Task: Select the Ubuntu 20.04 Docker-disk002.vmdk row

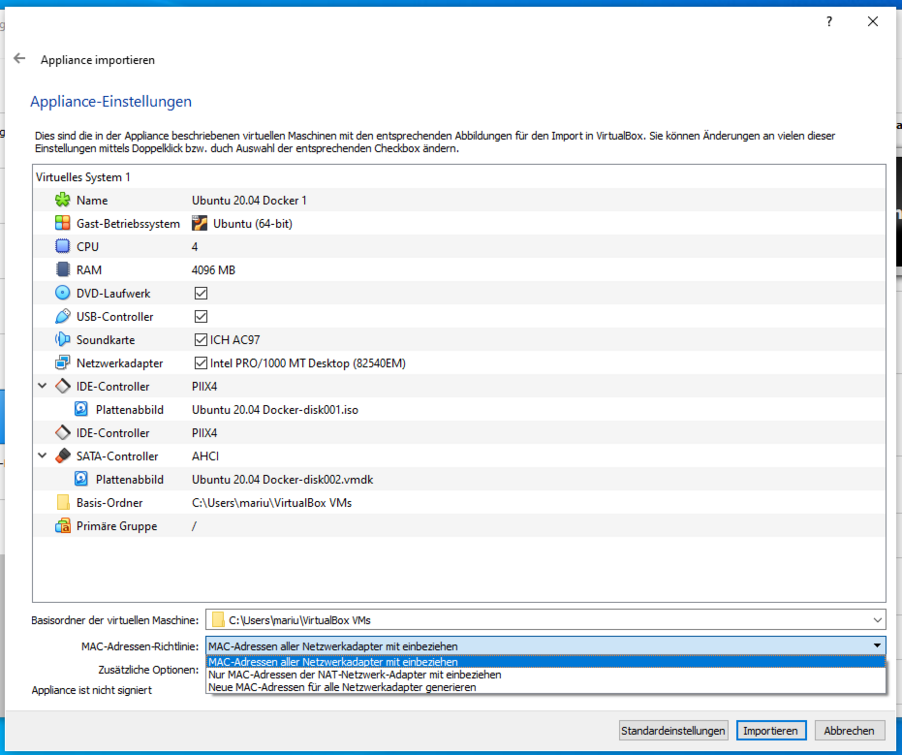Action: [282, 480]
